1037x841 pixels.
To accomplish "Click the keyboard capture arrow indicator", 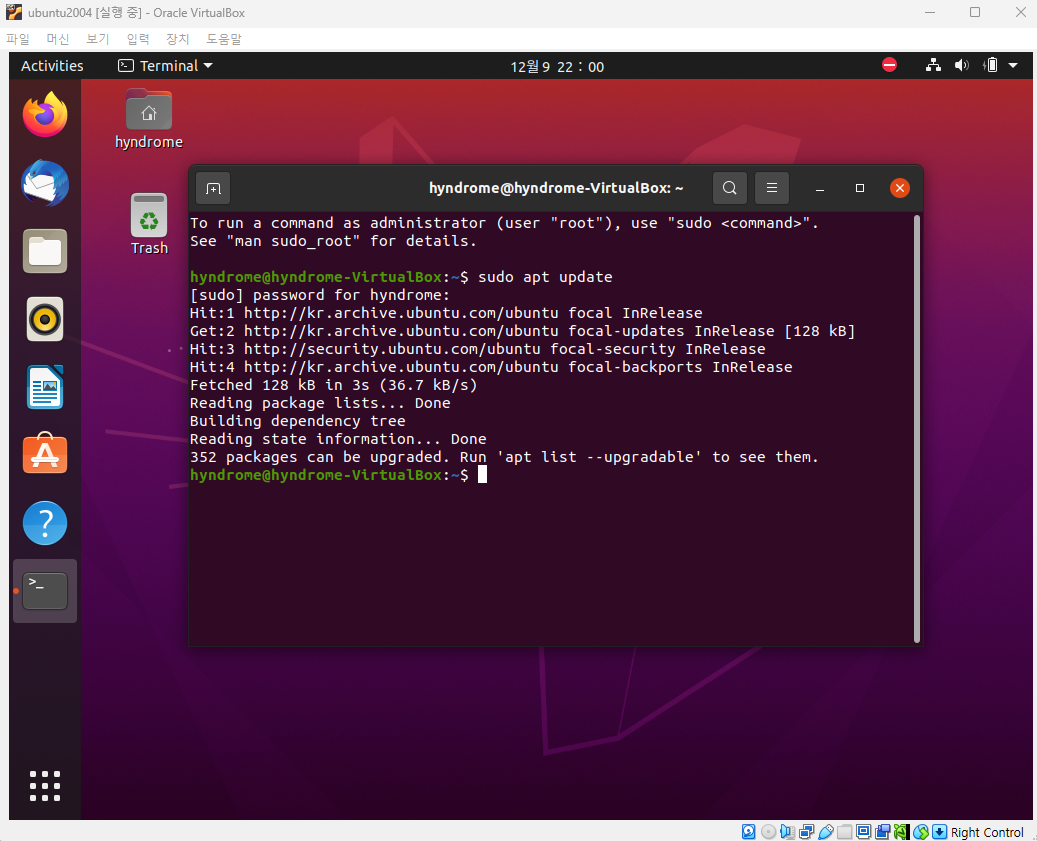I will tap(939, 832).
